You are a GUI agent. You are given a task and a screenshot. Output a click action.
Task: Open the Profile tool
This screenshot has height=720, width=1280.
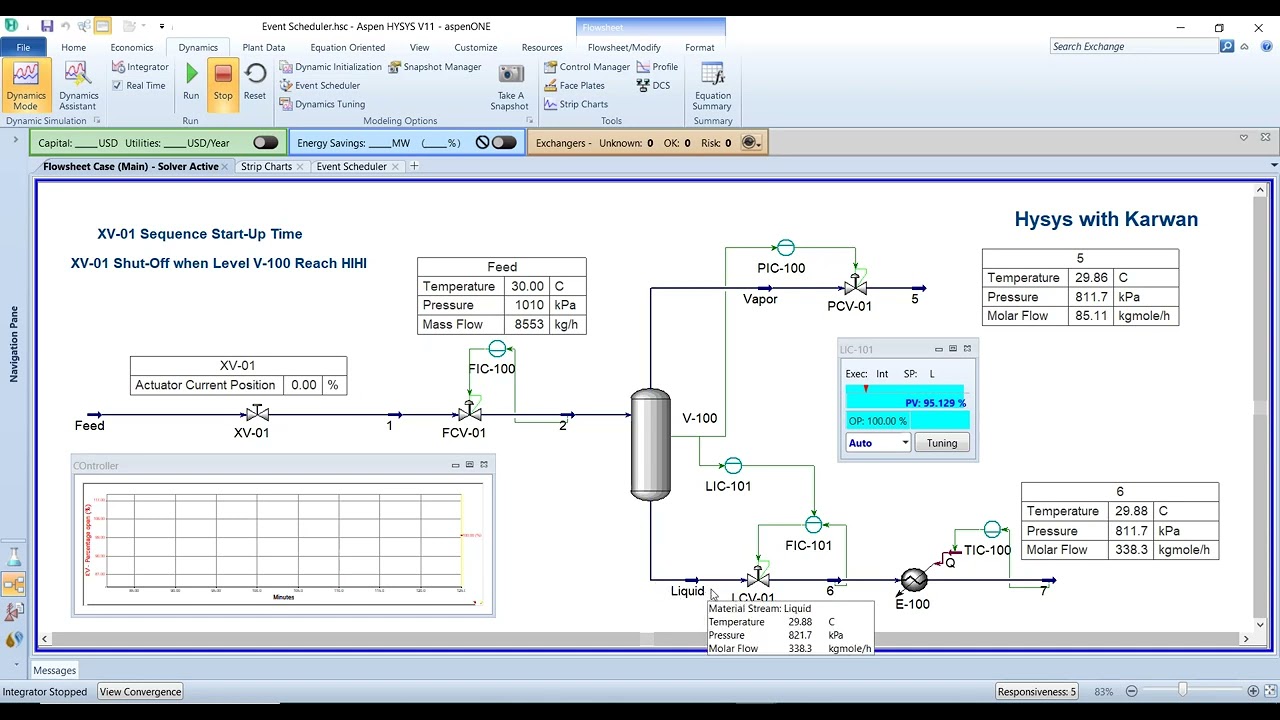pyautogui.click(x=657, y=67)
